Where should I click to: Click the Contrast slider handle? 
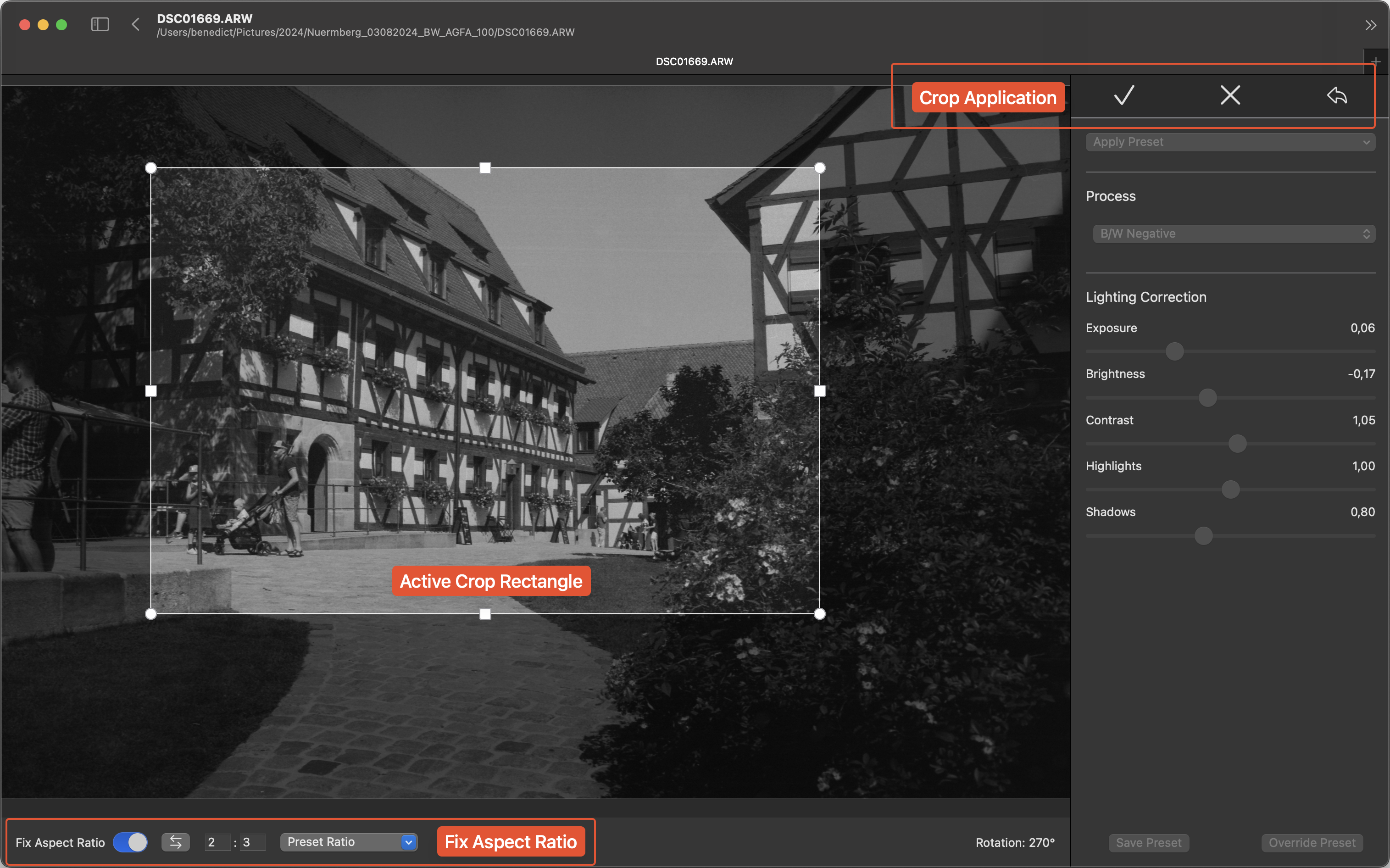click(1237, 443)
